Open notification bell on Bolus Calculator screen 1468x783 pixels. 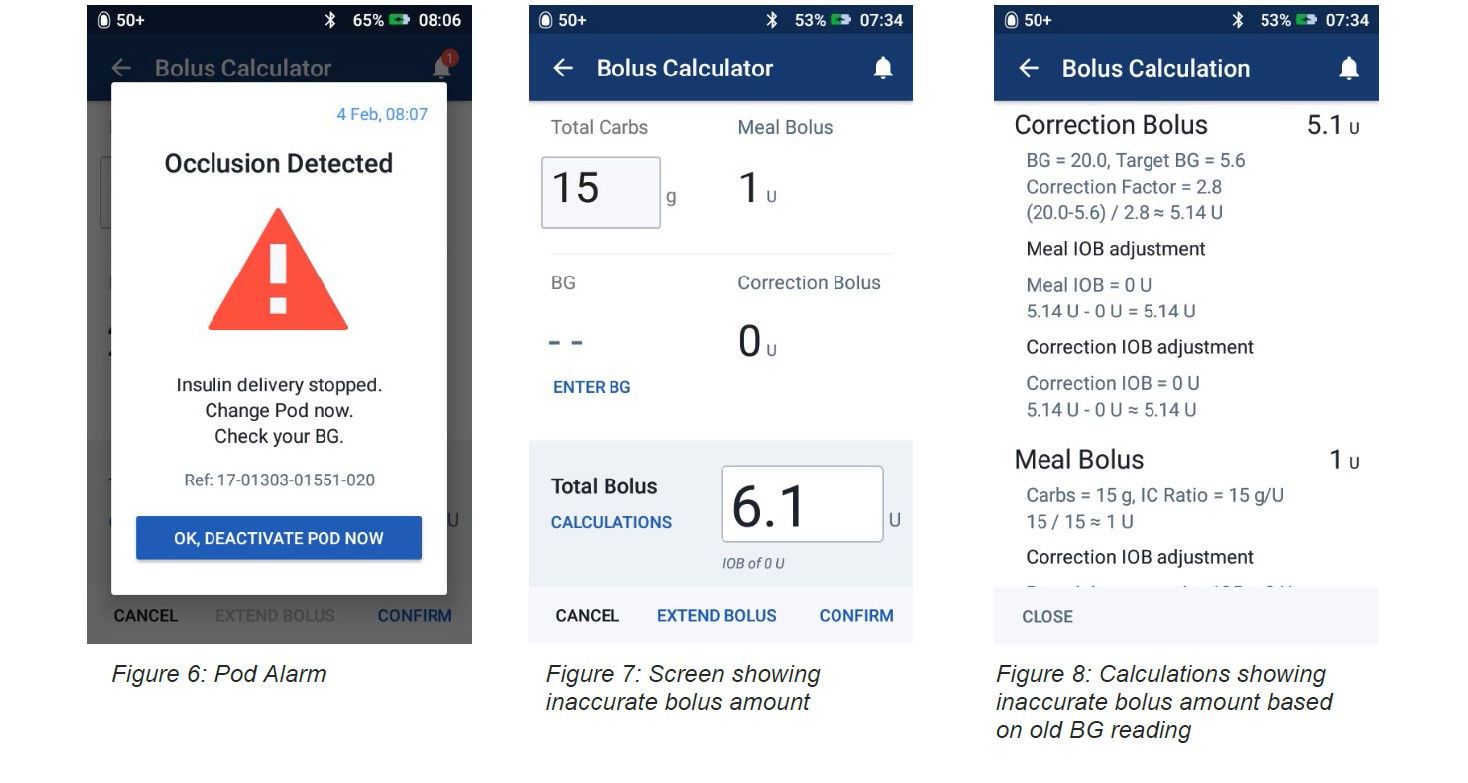[883, 68]
